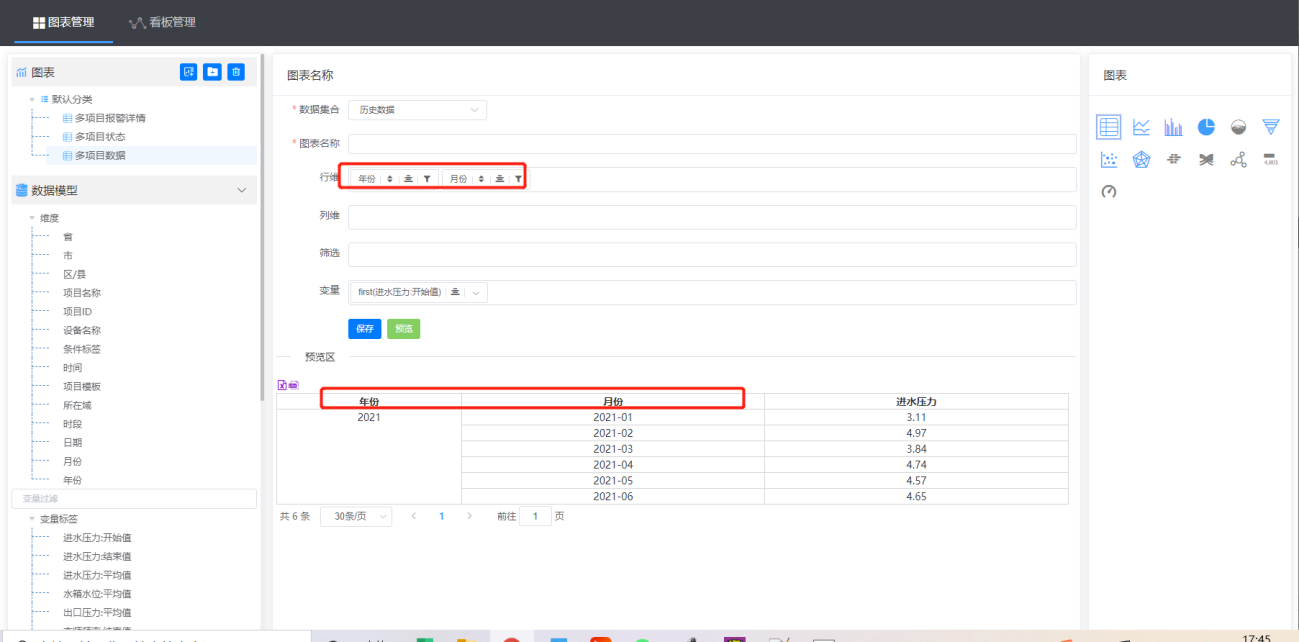Image resolution: width=1299 pixels, height=642 pixels.
Task: Click into the 图表名称 input field
Action: pyautogui.click(x=712, y=144)
